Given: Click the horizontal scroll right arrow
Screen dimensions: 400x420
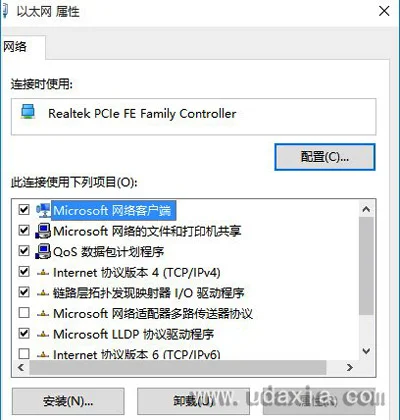Looking at the screenshot, I should [350, 367].
